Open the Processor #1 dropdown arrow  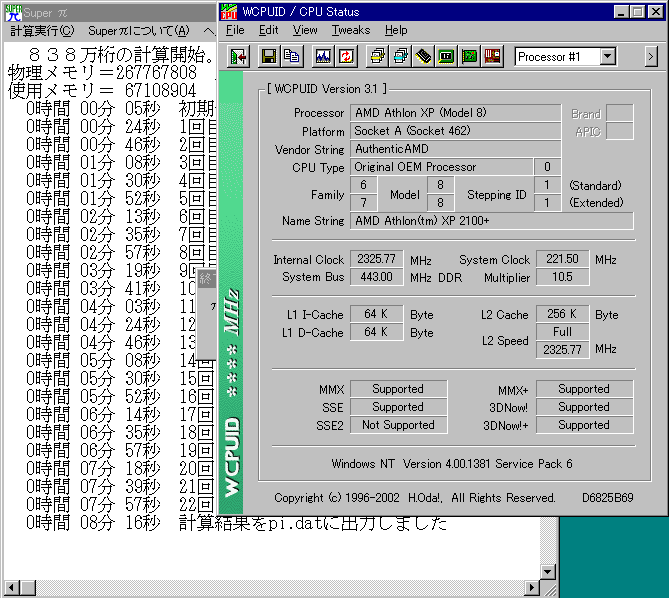(x=608, y=56)
